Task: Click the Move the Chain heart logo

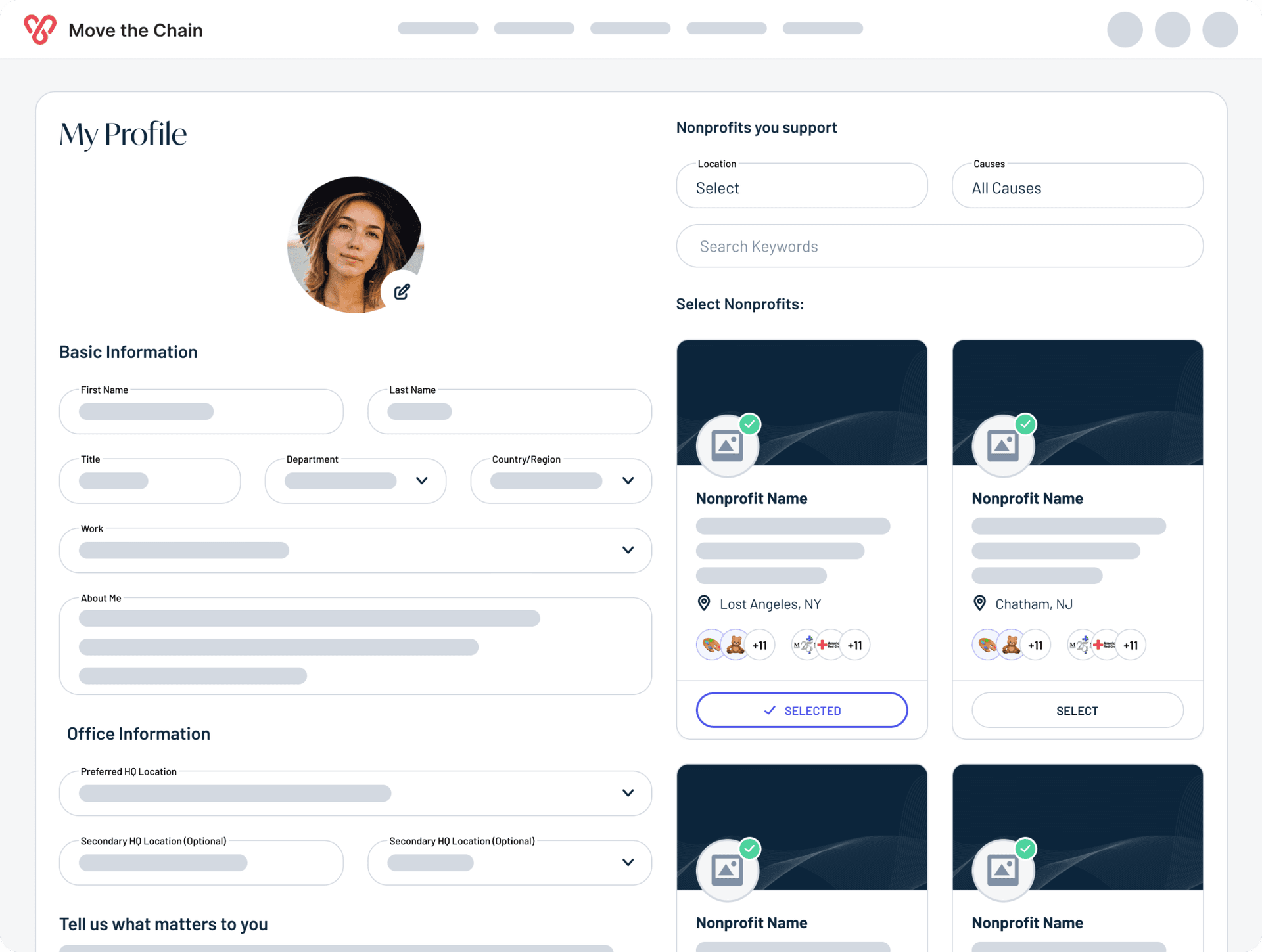Action: click(x=40, y=30)
